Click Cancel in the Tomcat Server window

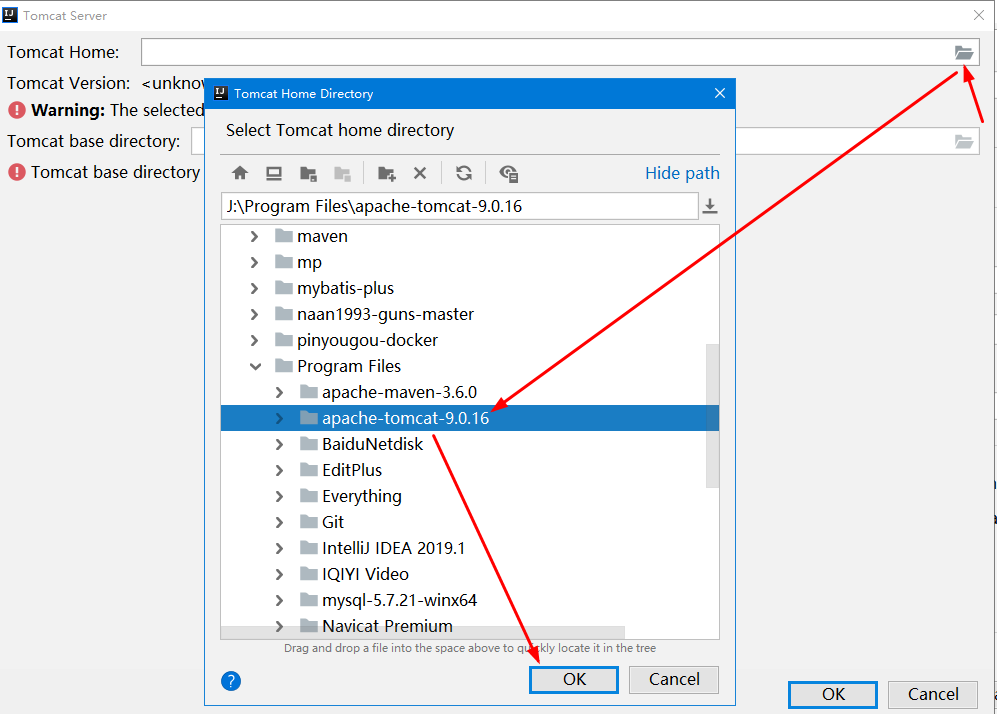(x=933, y=694)
